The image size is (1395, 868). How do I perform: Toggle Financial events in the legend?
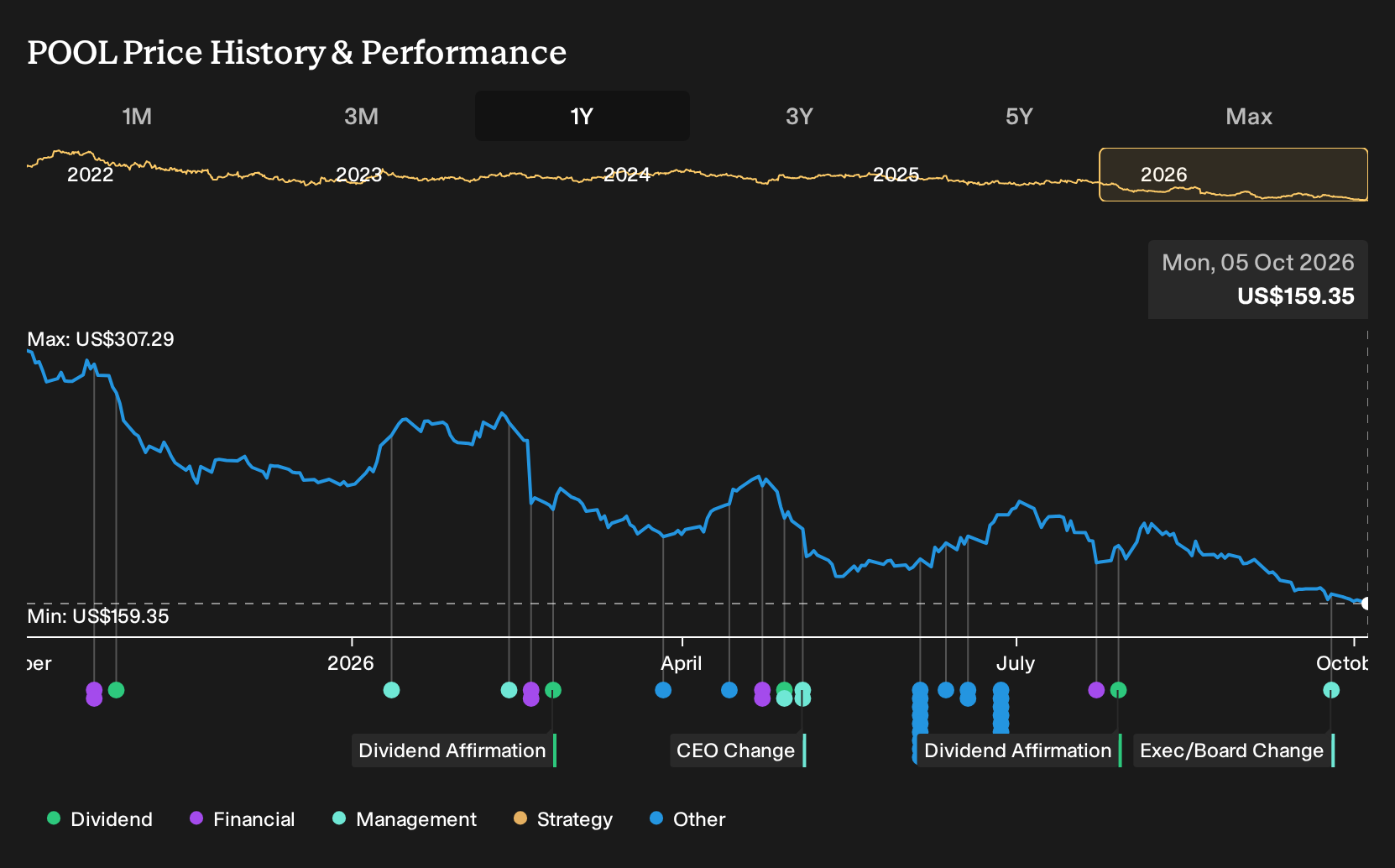[x=243, y=819]
